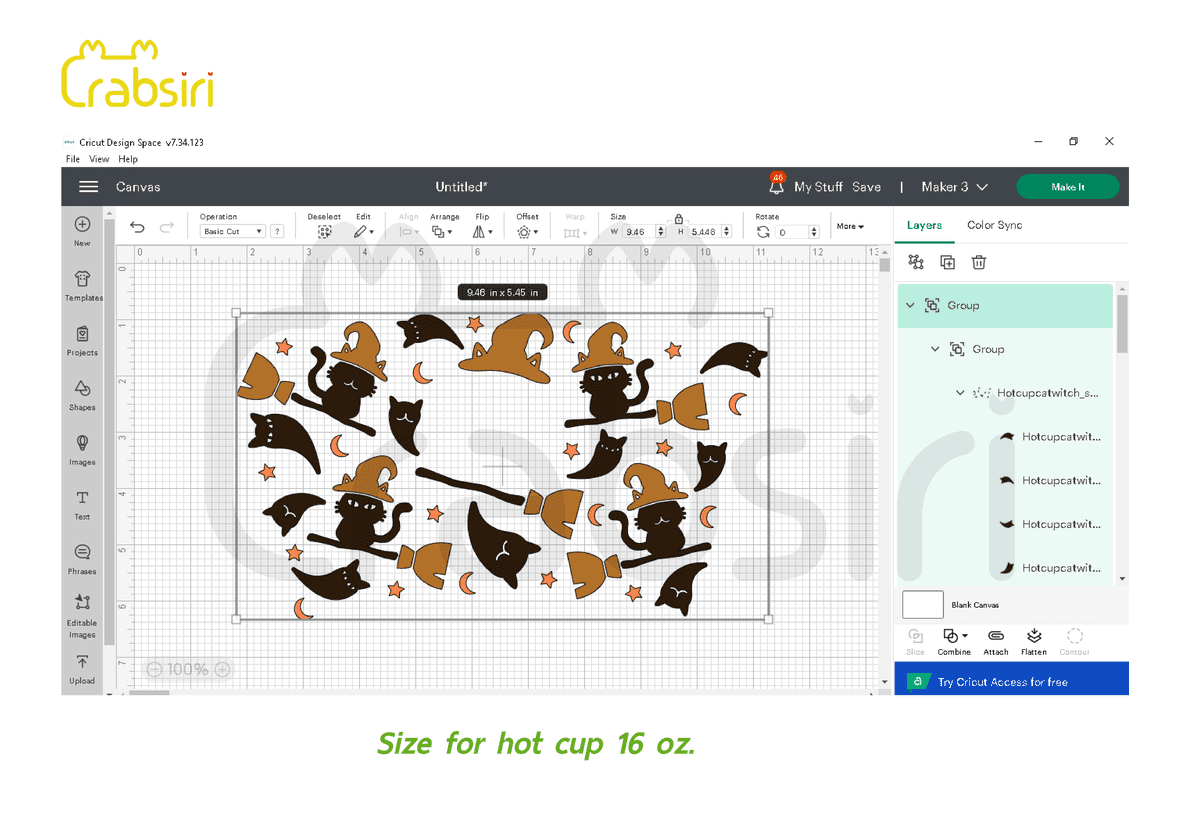Click the Upload icon

[83, 667]
